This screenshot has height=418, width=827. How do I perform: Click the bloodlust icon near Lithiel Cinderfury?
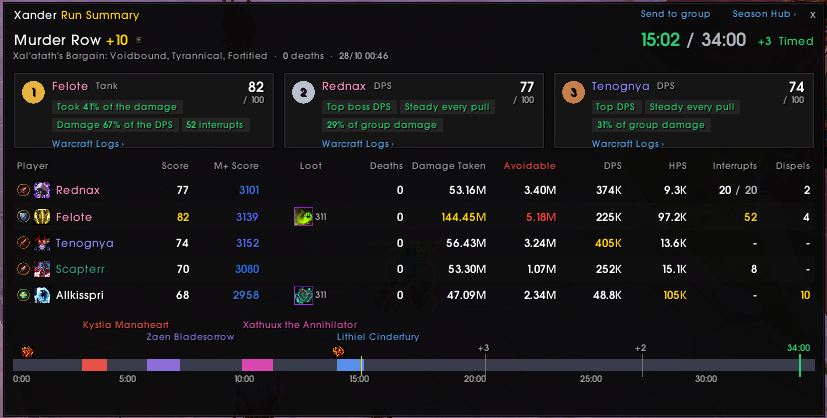339,352
